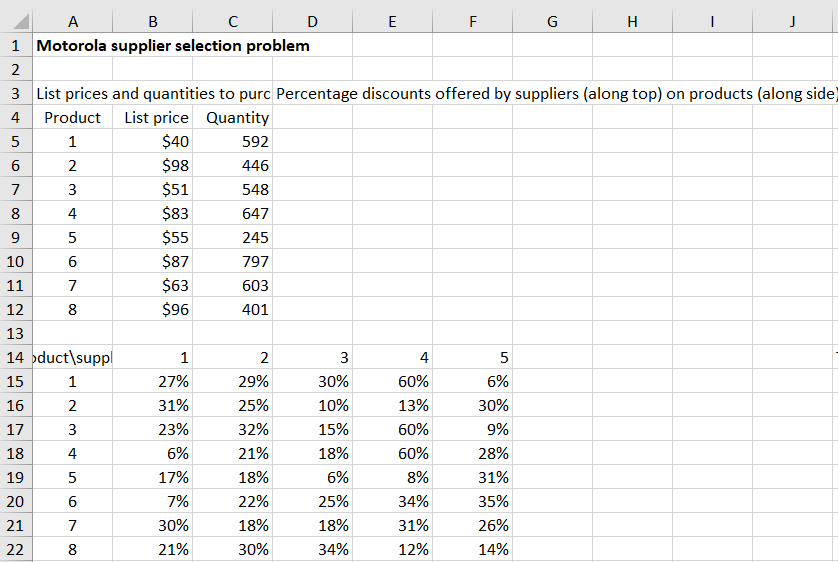Select the 13% discount cell
Viewport: 838px width, 562px height.
[392, 405]
